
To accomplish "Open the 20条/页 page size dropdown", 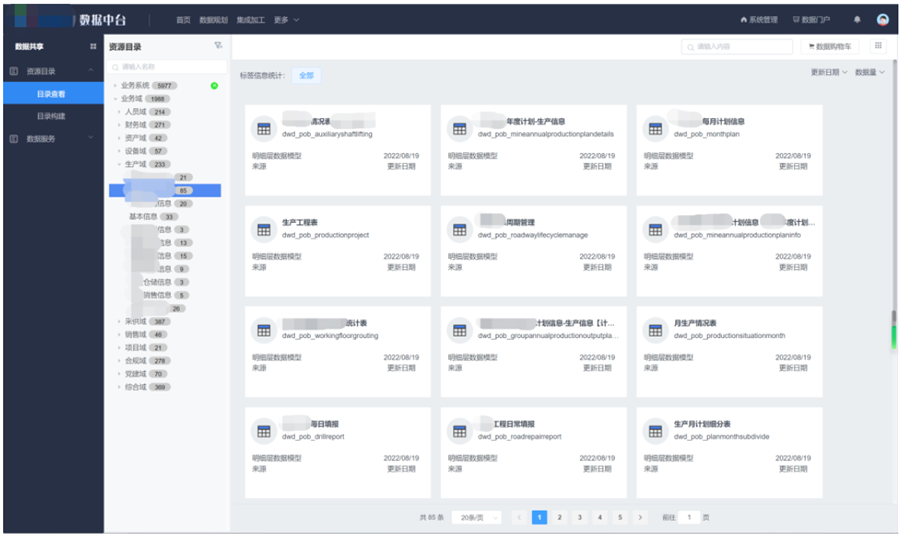I will click(x=475, y=517).
